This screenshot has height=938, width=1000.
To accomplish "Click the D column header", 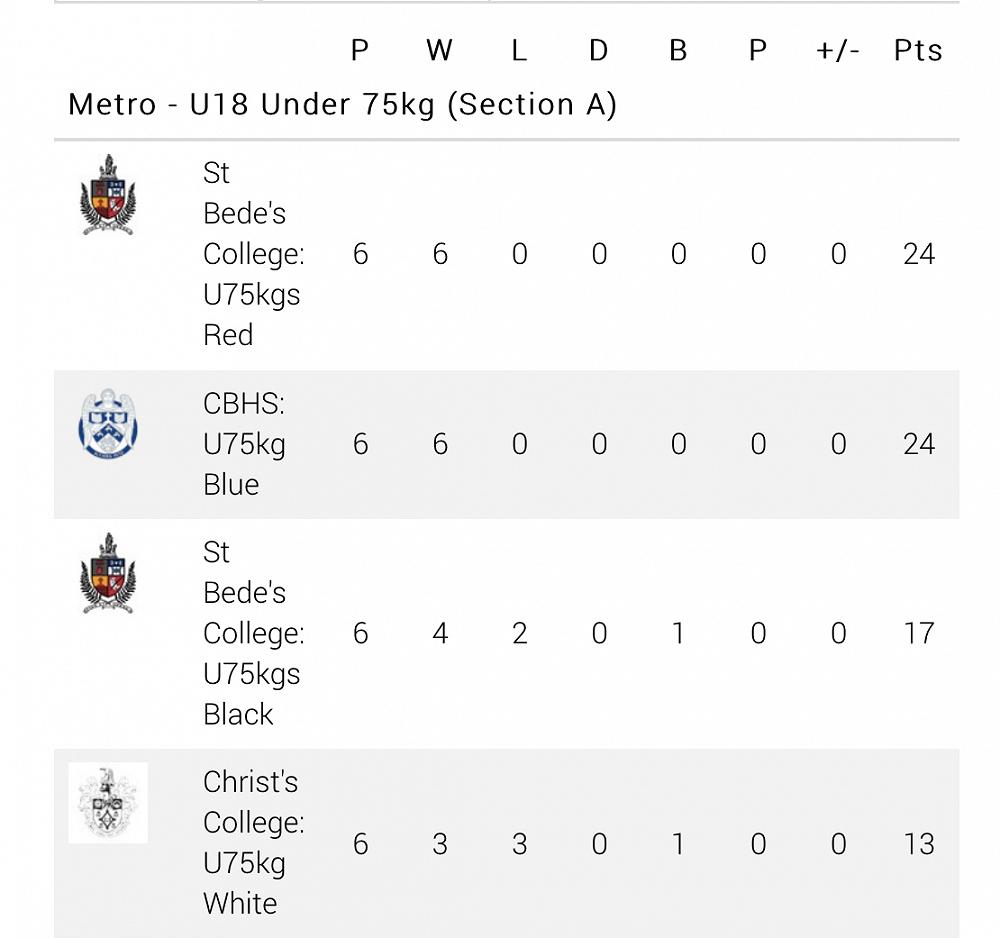I will point(598,51).
